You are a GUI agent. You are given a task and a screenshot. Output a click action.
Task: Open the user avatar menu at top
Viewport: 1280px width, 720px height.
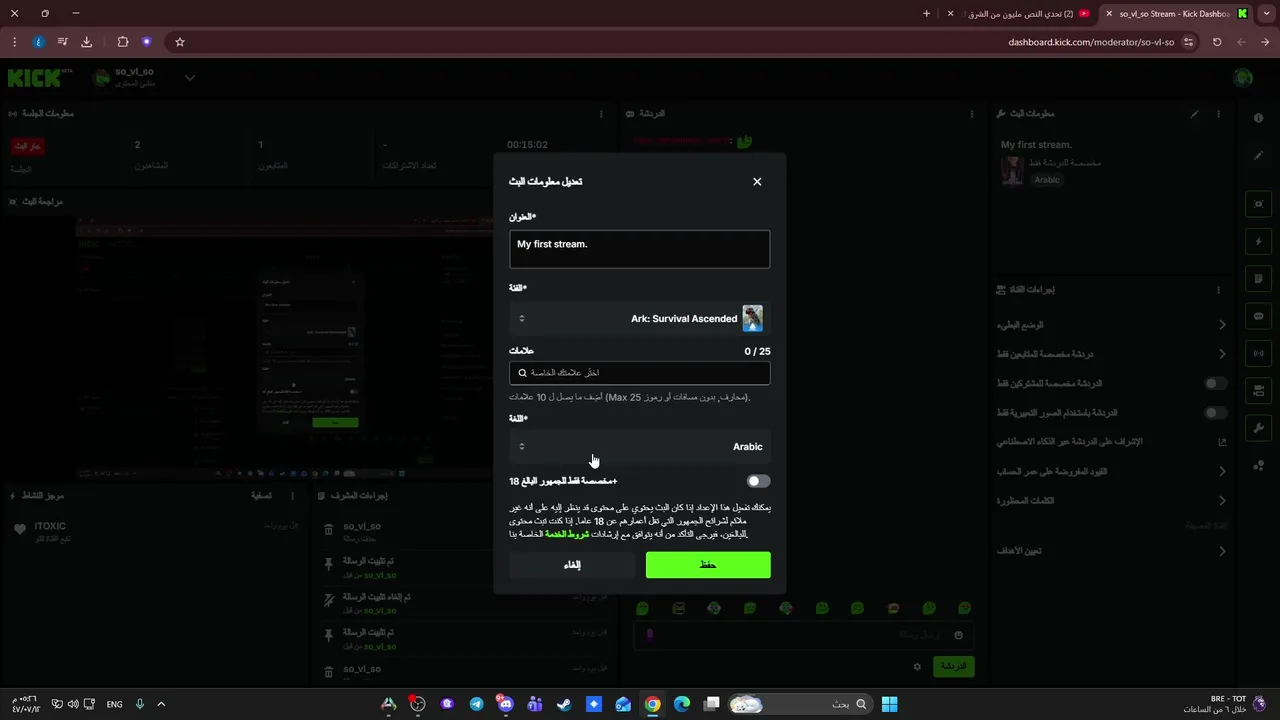point(1243,78)
